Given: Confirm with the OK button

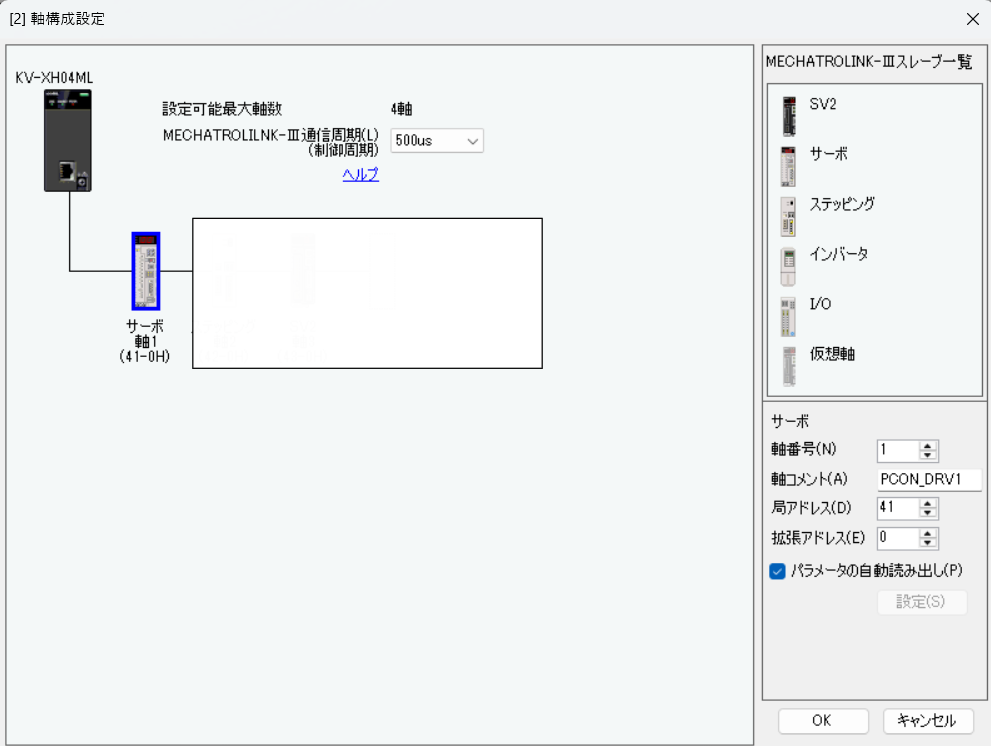Looking at the screenshot, I should coord(823,721).
